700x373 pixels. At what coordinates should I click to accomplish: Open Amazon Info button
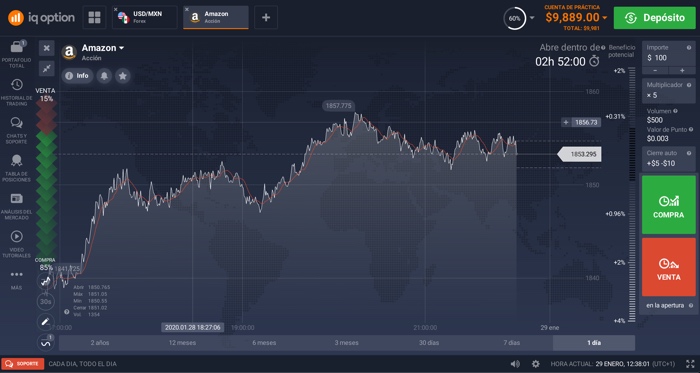[77, 76]
